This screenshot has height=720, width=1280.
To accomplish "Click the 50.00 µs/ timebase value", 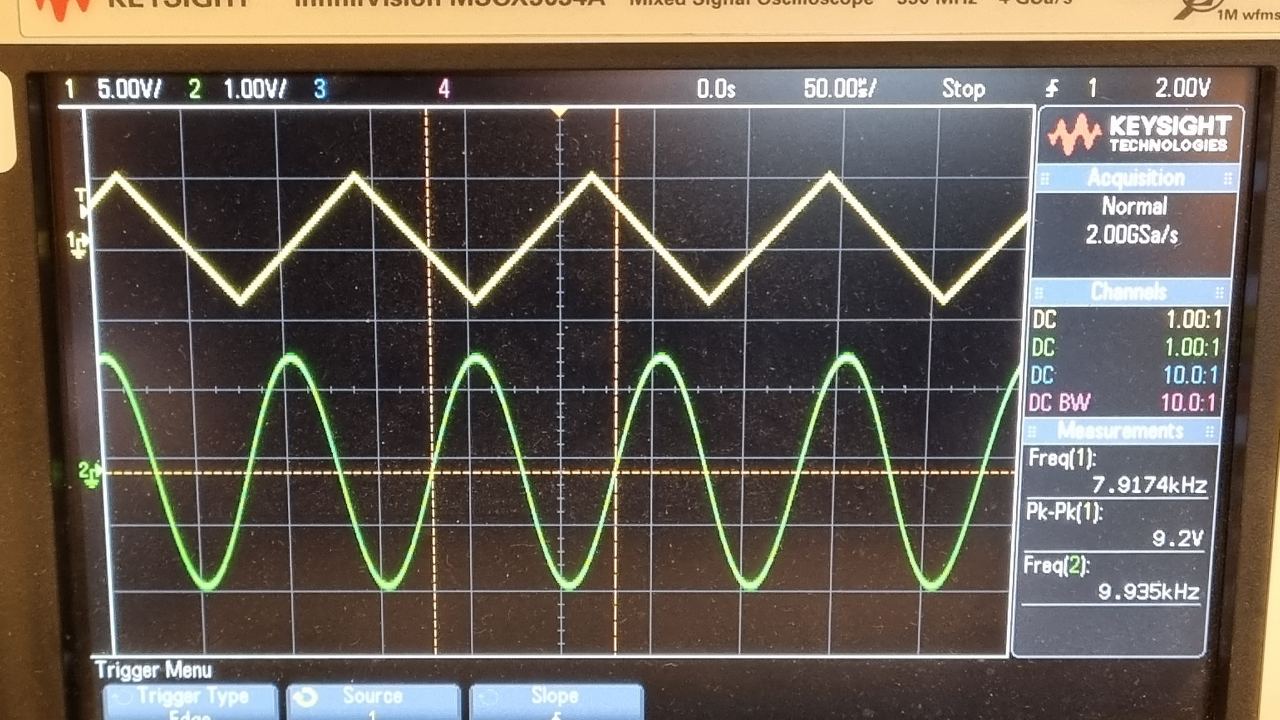I will 840,89.
